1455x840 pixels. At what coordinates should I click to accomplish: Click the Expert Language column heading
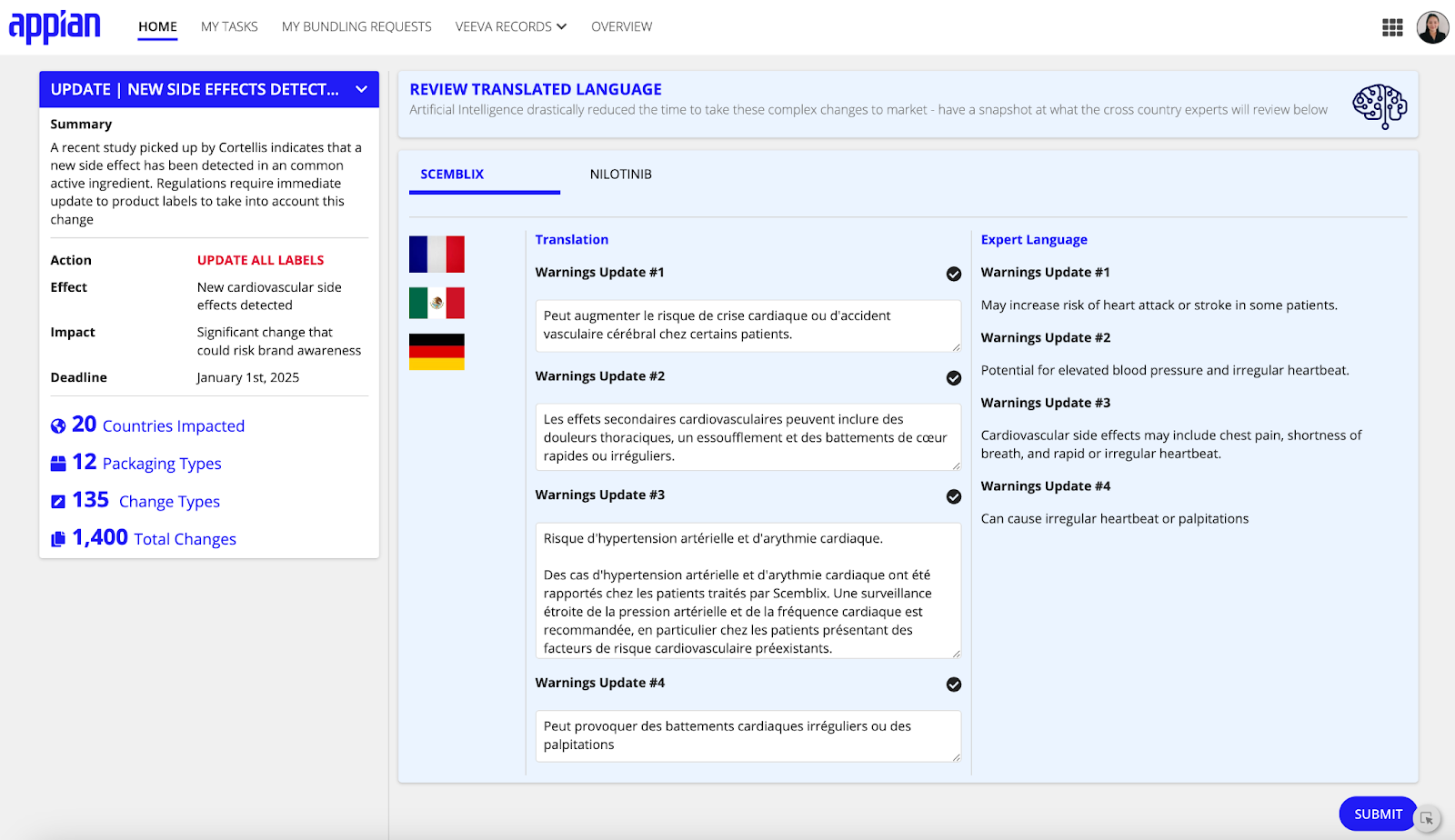pos(1034,239)
